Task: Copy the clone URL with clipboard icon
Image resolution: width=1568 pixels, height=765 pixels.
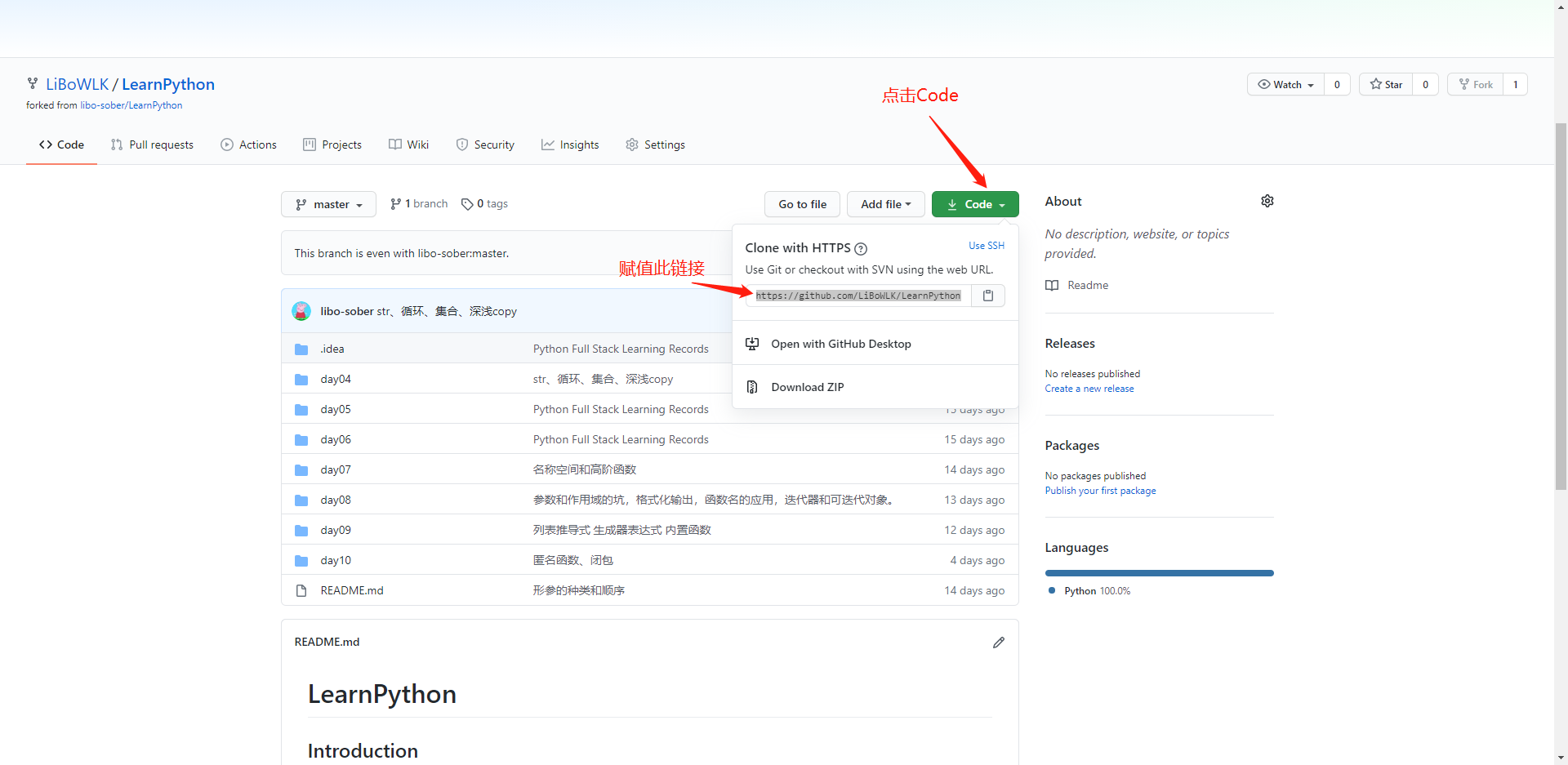Action: point(988,296)
